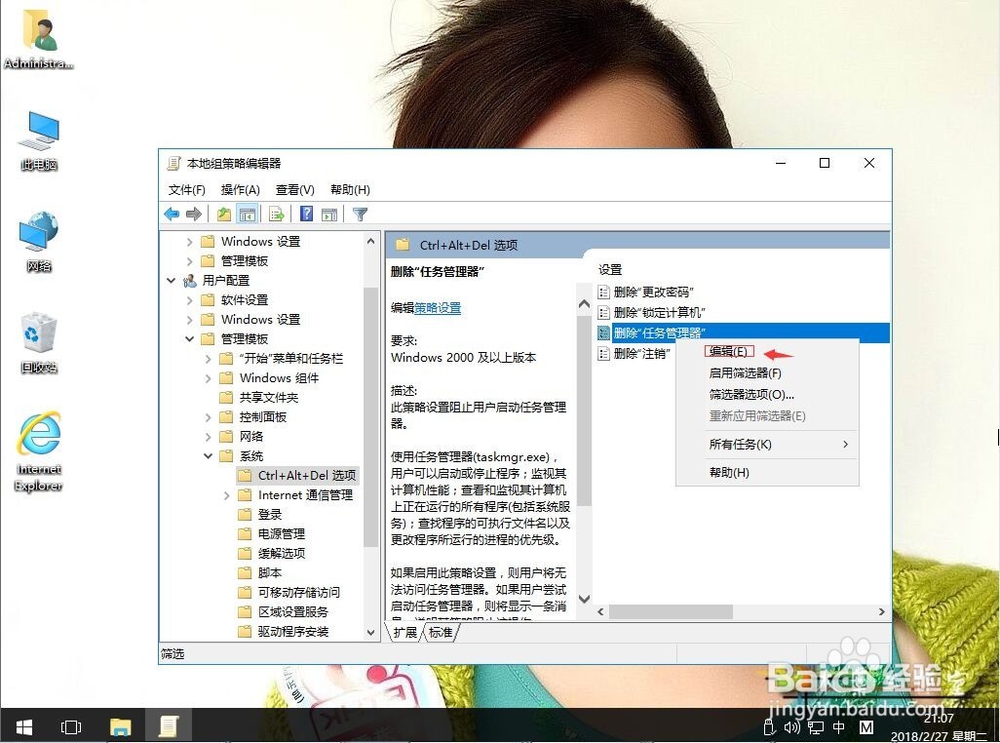Click the M input method tray icon
Image resolution: width=1000 pixels, height=743 pixels.
click(x=865, y=728)
